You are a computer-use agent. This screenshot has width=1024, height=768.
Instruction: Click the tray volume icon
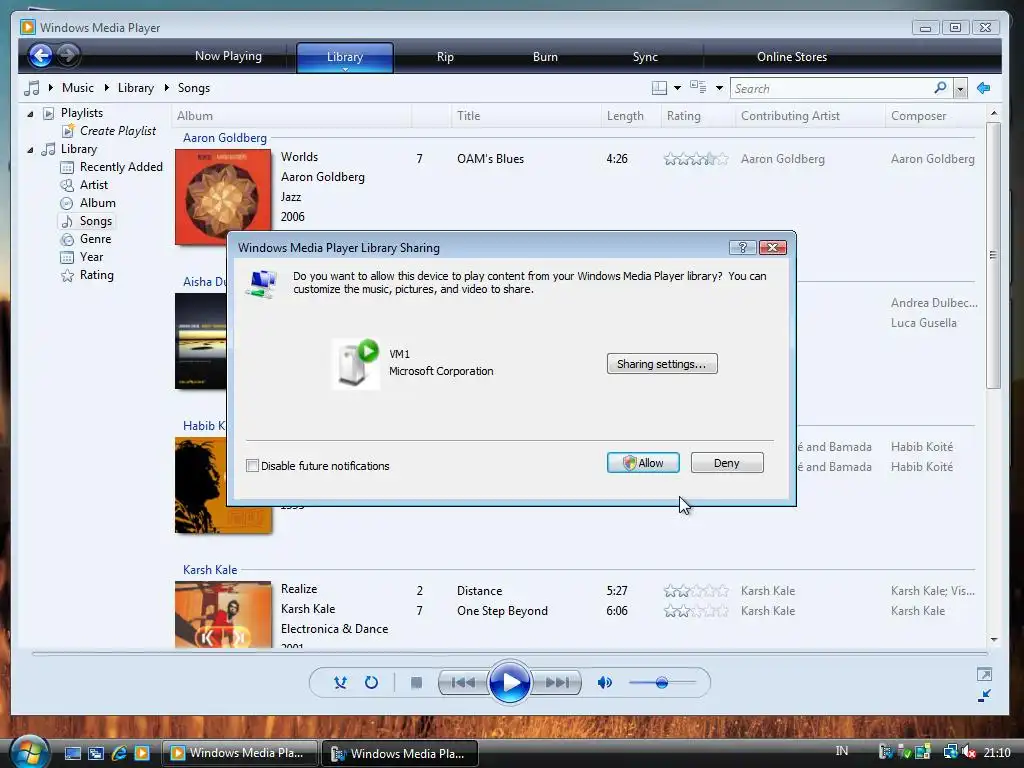(x=969, y=752)
